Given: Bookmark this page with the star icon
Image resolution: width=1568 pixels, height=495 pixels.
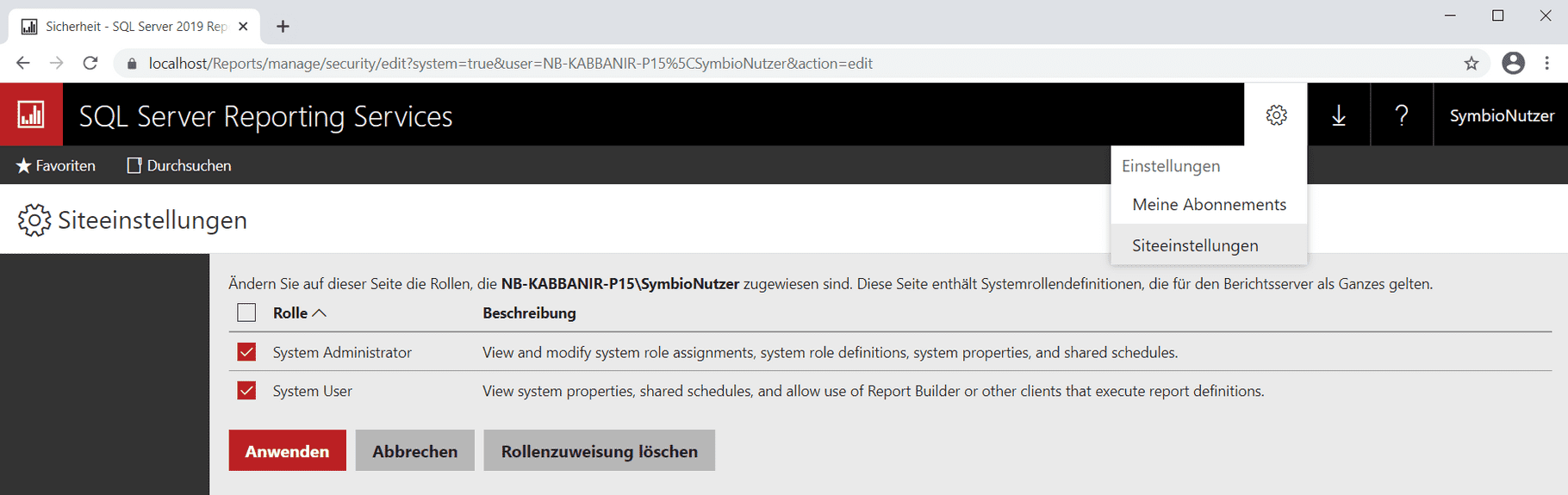Looking at the screenshot, I should (x=1472, y=63).
